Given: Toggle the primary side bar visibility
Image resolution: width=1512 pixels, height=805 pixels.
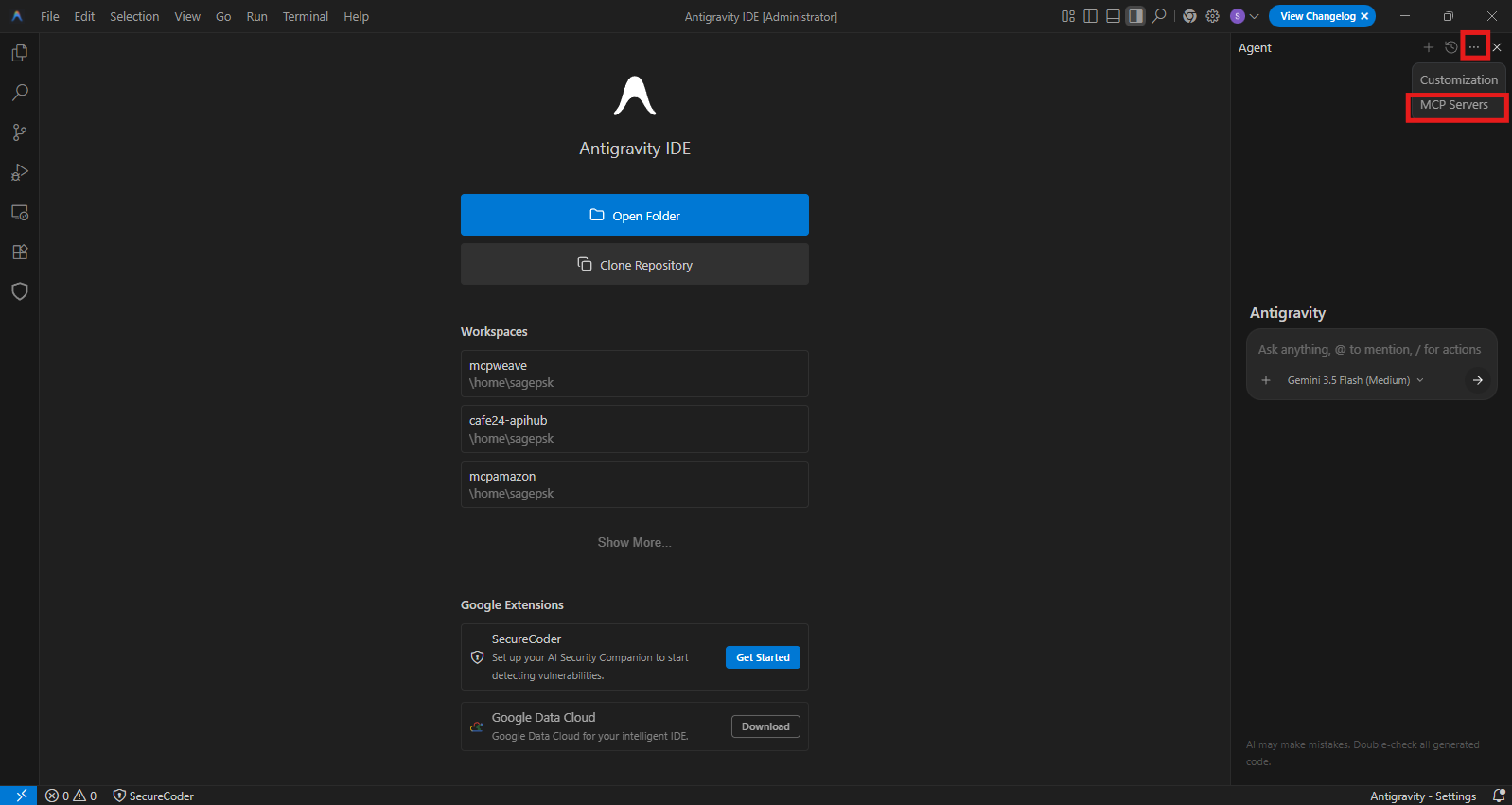Looking at the screenshot, I should pyautogui.click(x=1090, y=16).
